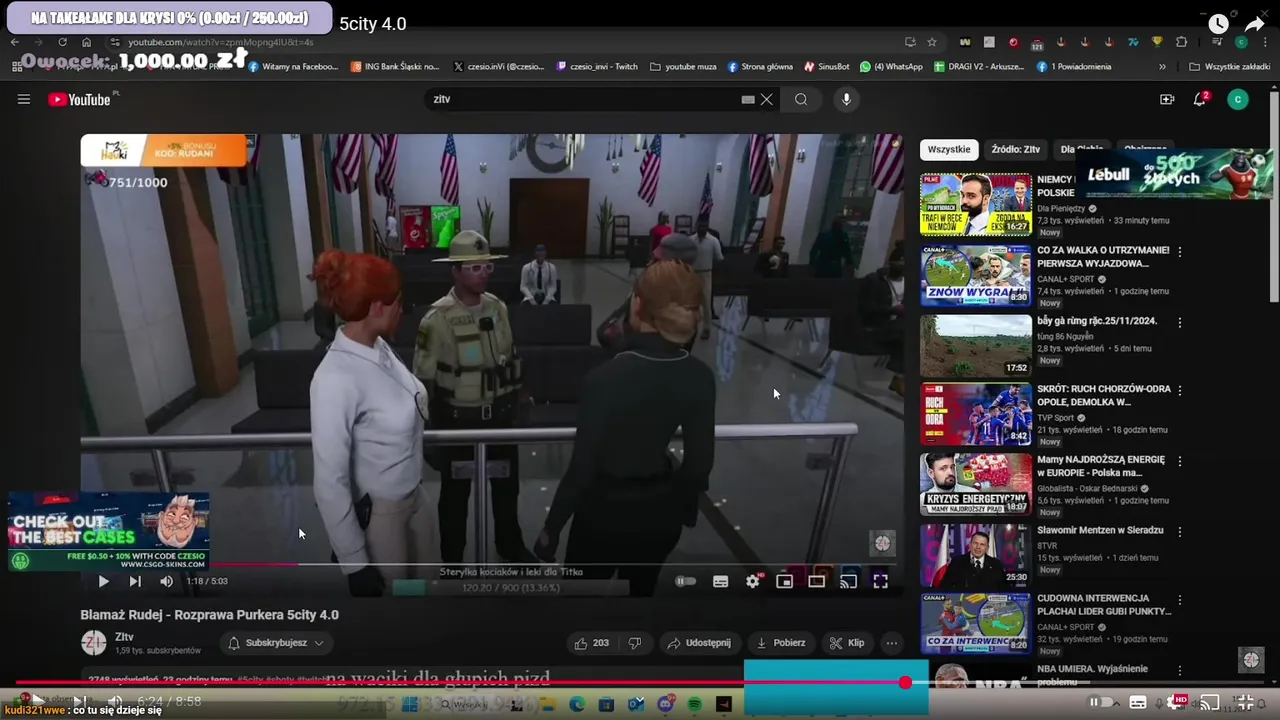Viewport: 1280px width, 720px height.
Task: Open inner player settings gear
Action: click(752, 581)
